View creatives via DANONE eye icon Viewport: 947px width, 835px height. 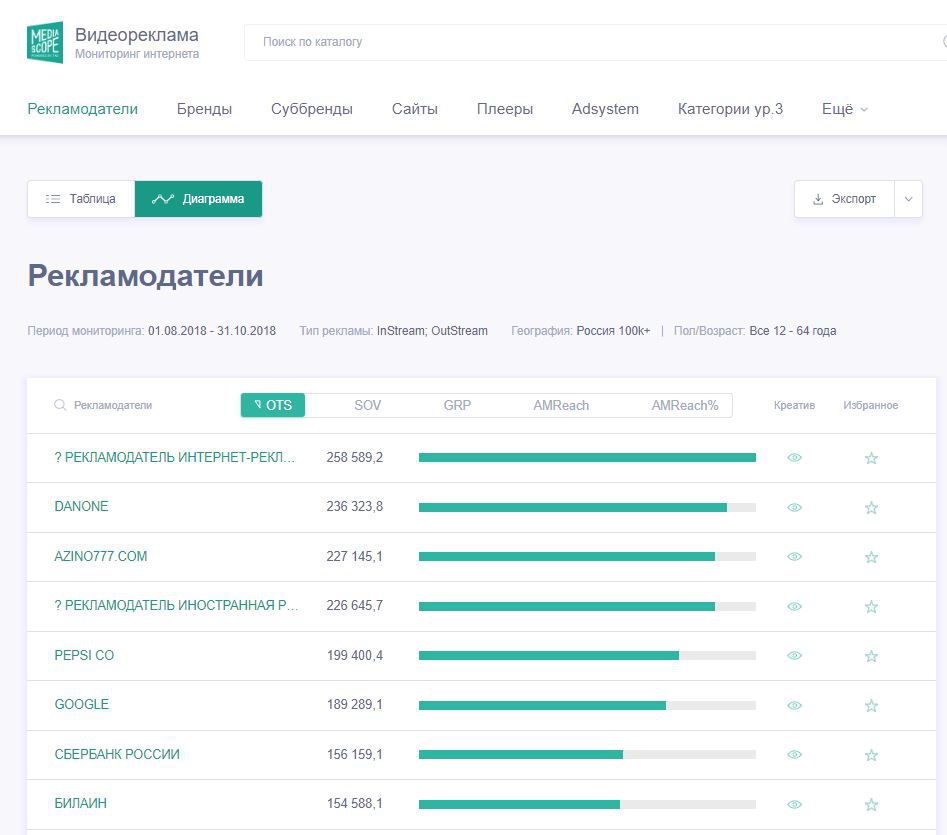coord(794,507)
